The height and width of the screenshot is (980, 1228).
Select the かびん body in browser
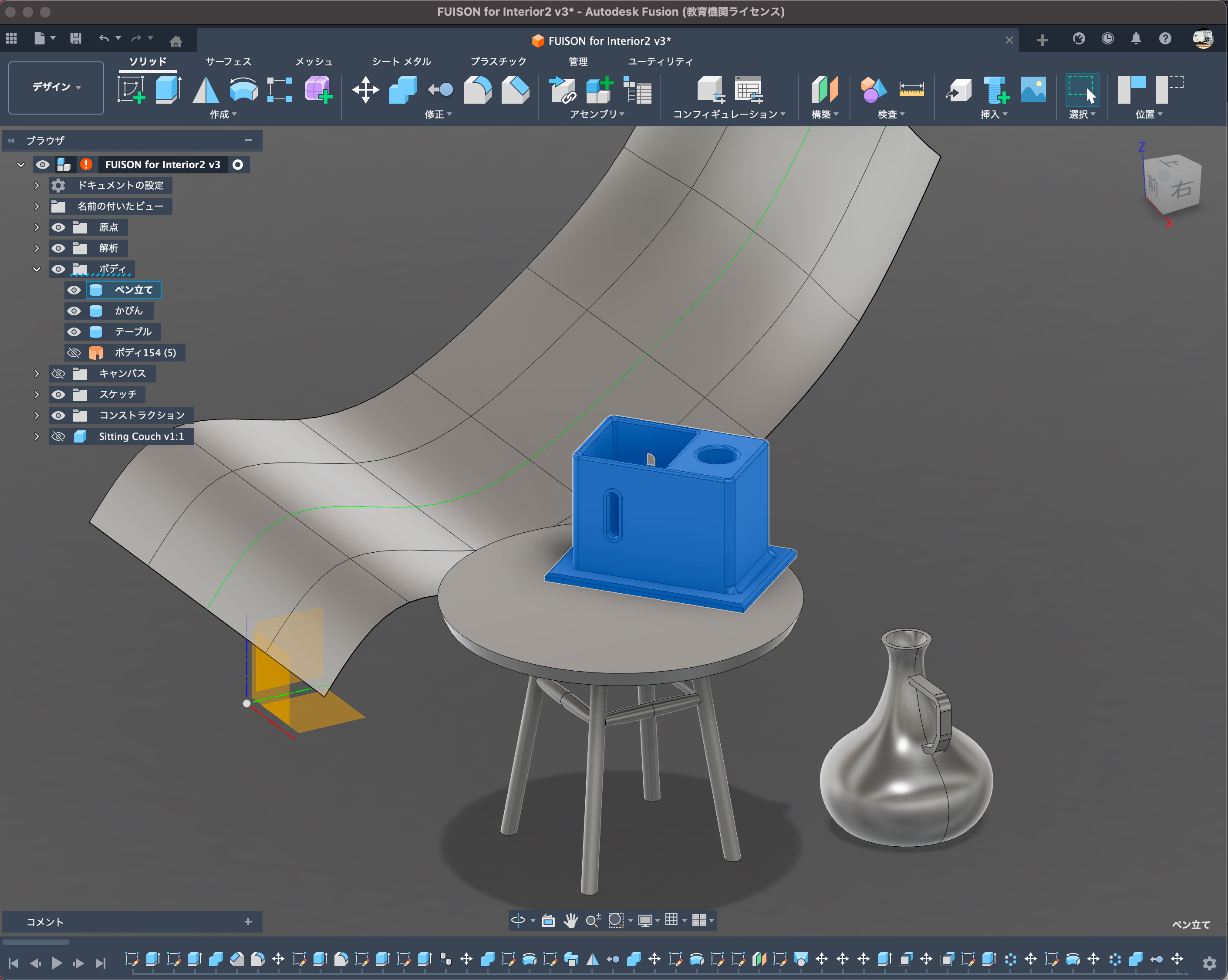128,311
